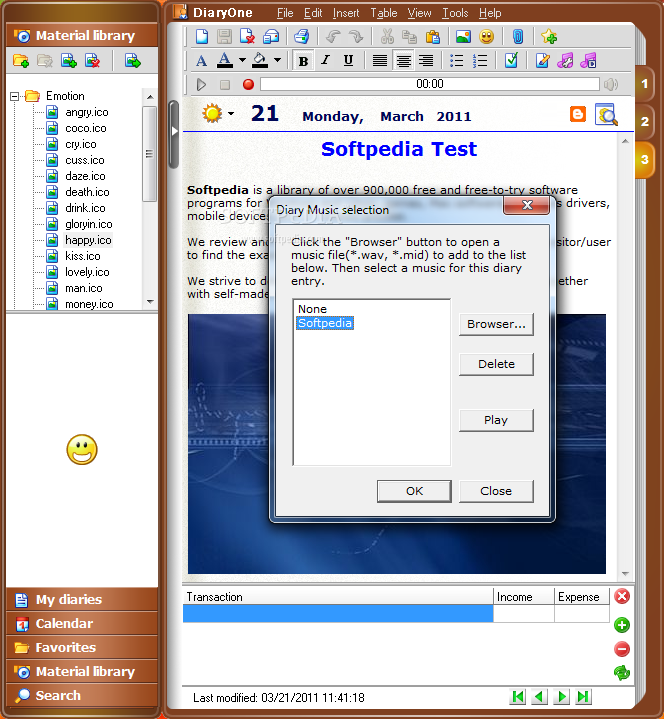Click the red minus remove transaction icon

[x=622, y=649]
